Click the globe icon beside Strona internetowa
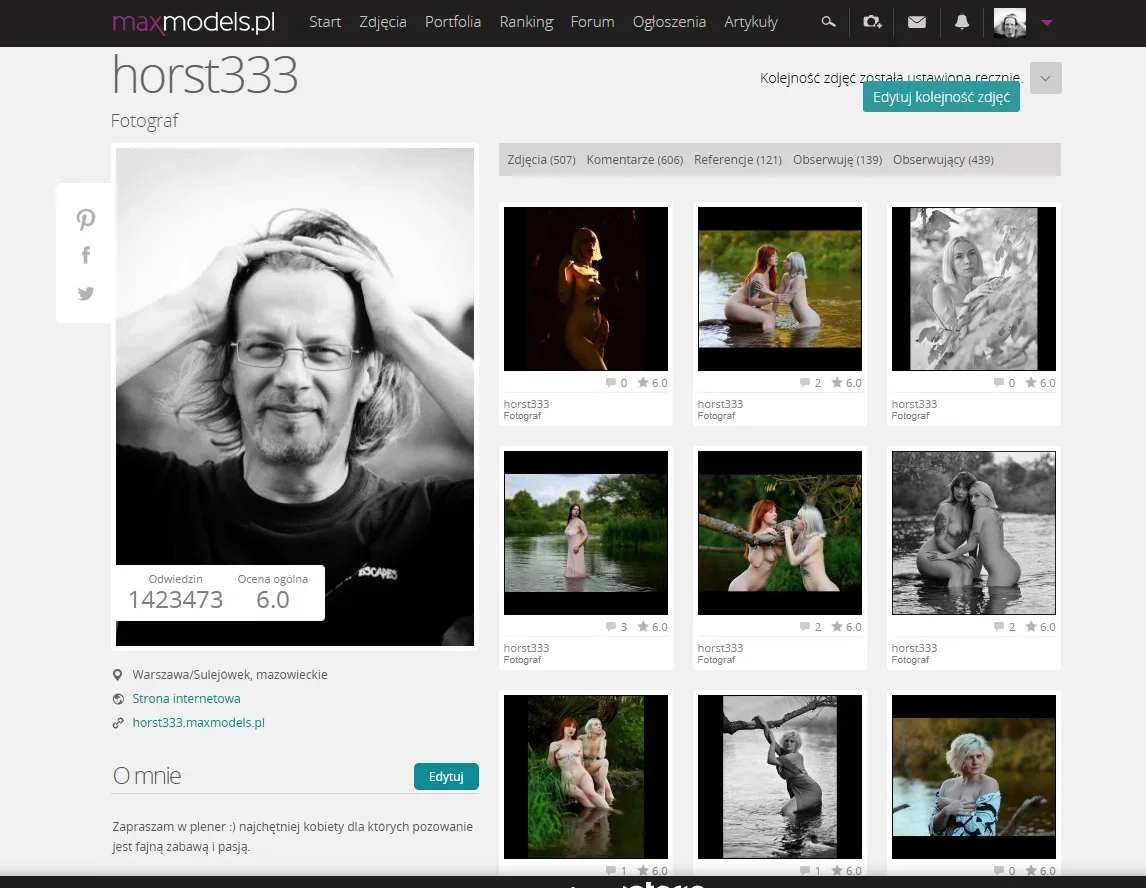This screenshot has height=888, width=1146. pos(118,699)
